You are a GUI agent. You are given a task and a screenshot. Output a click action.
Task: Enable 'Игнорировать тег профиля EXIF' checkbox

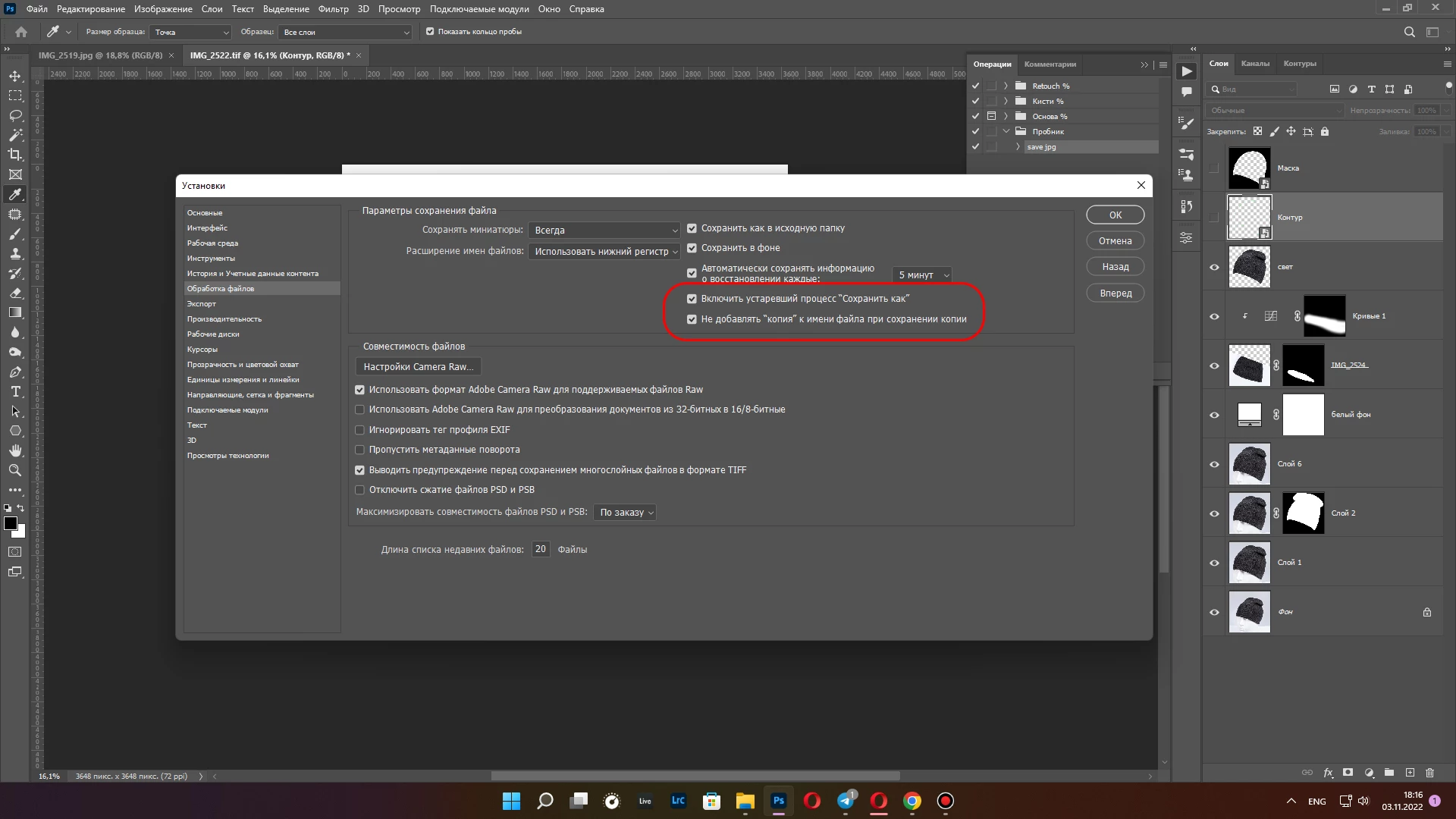[360, 430]
